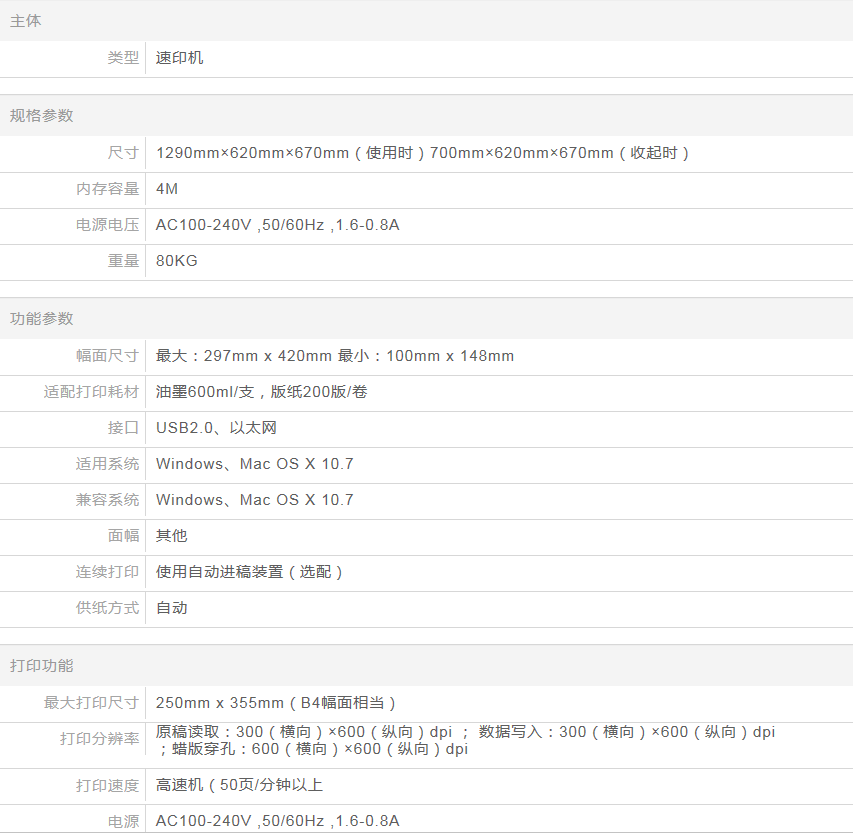This screenshot has height=833, width=853.
Task: Select the 80KG weight value
Action: point(177,261)
